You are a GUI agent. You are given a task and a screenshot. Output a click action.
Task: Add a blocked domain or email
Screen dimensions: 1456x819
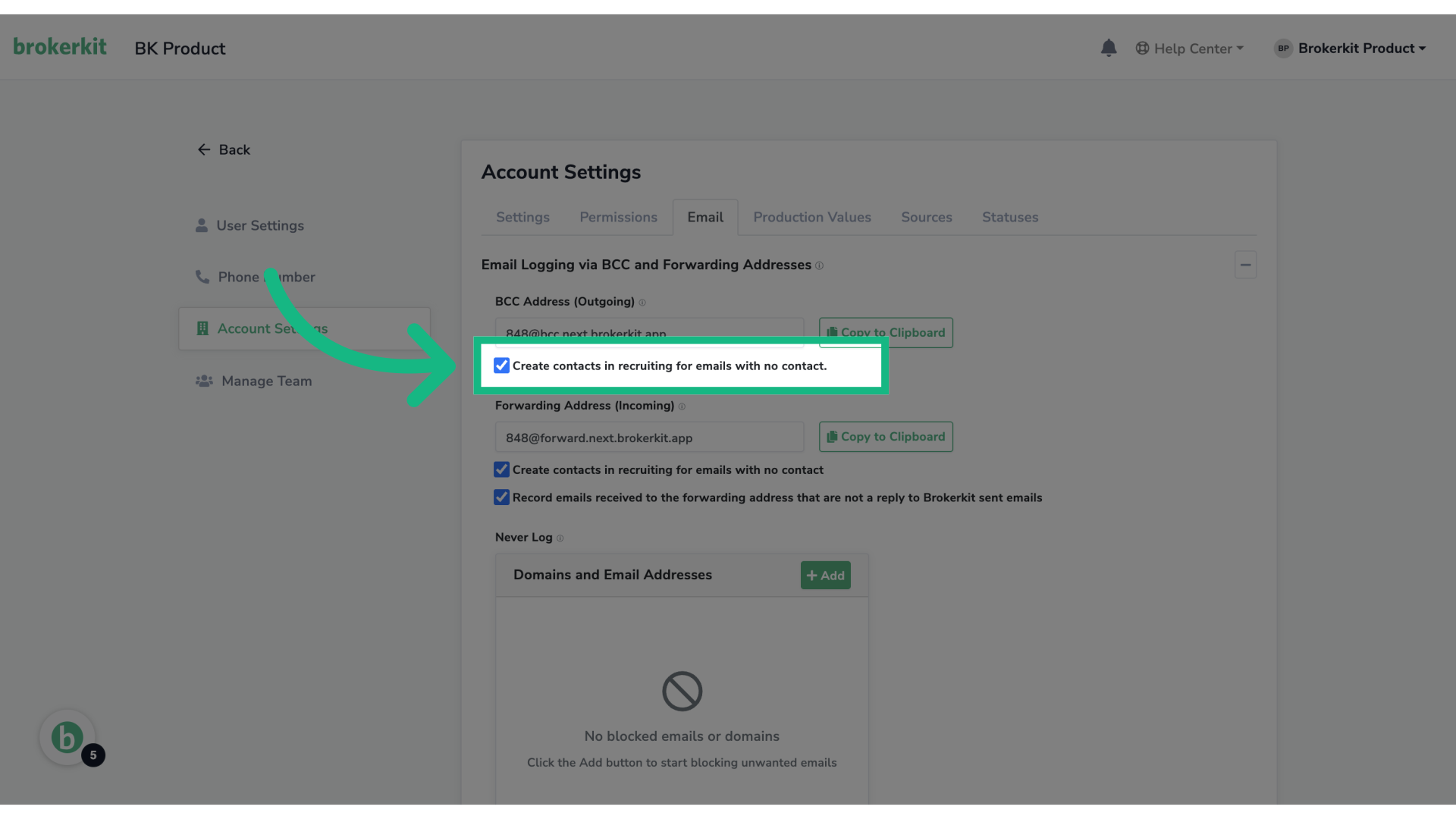(x=825, y=576)
